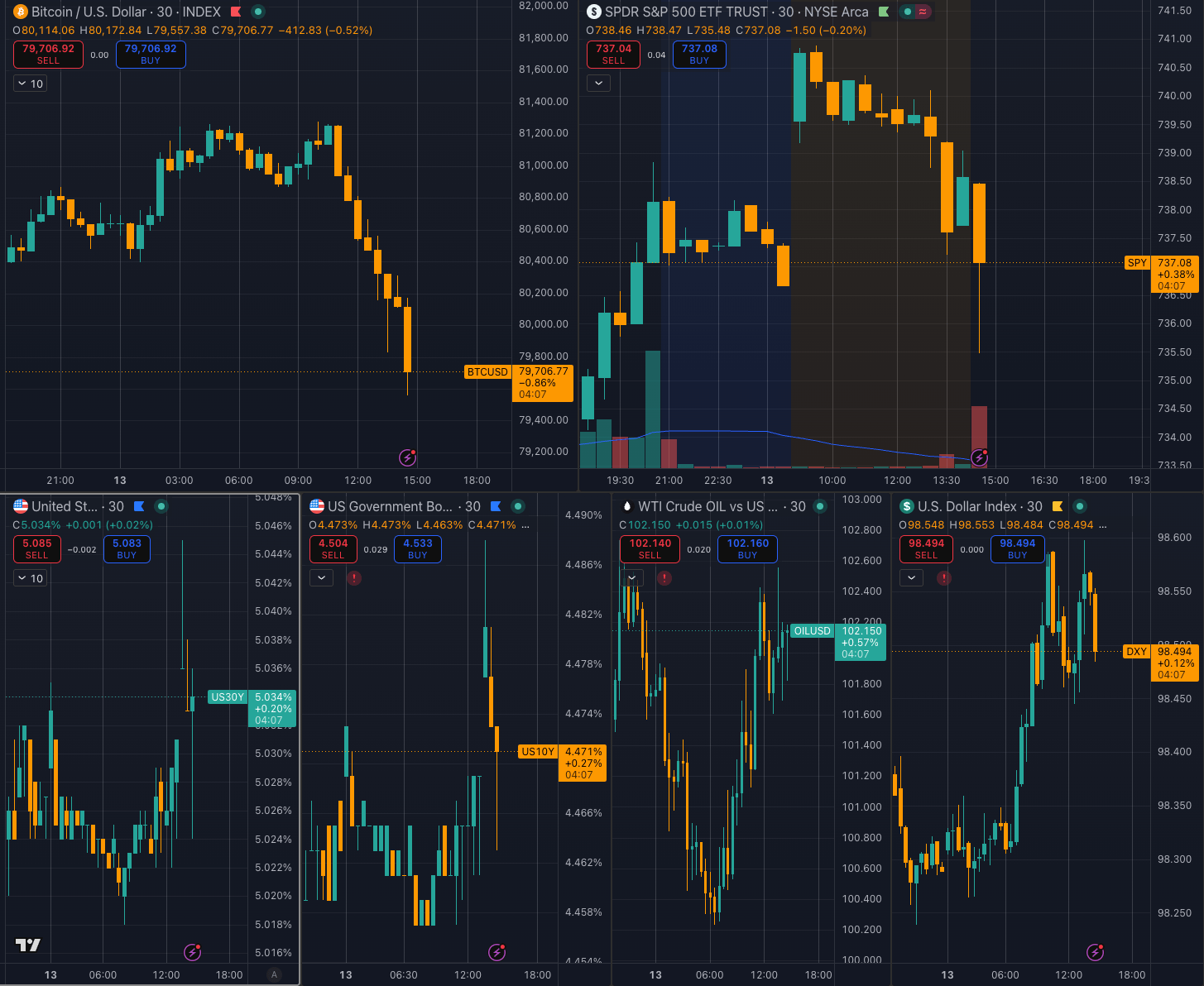
Task: Click the red wavy data-update icon on SPY
Action: click(x=923, y=12)
